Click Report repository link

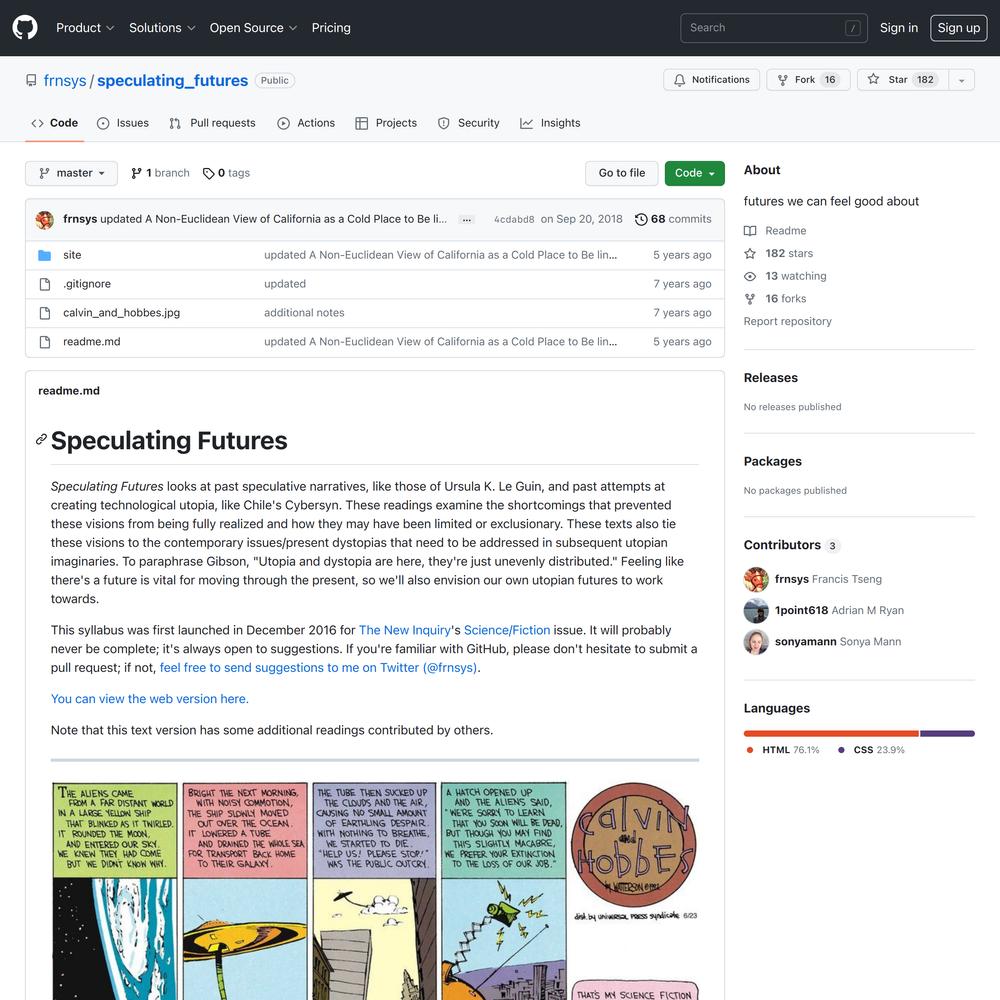(788, 321)
